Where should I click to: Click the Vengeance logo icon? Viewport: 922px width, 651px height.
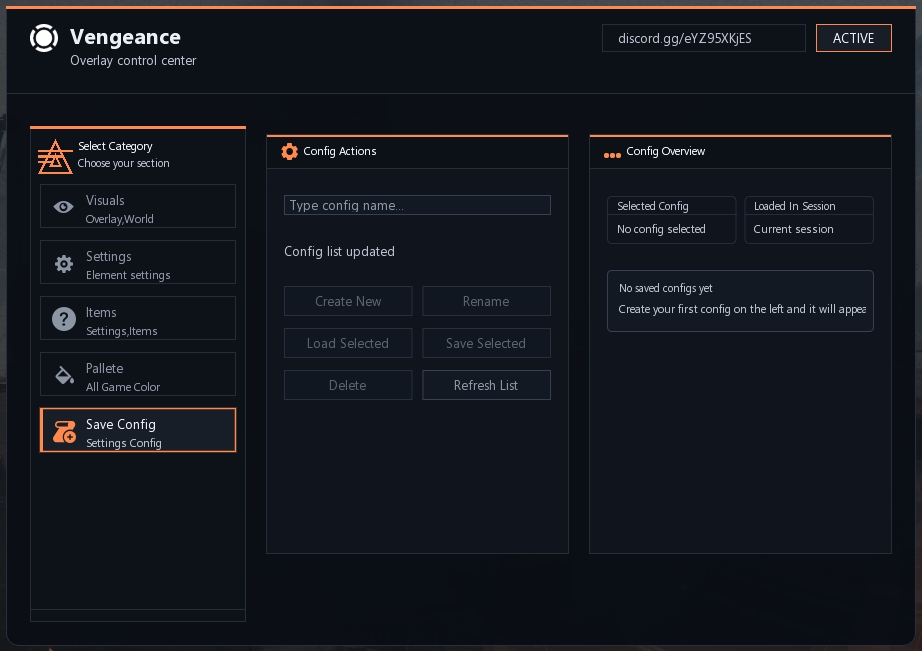[44, 38]
